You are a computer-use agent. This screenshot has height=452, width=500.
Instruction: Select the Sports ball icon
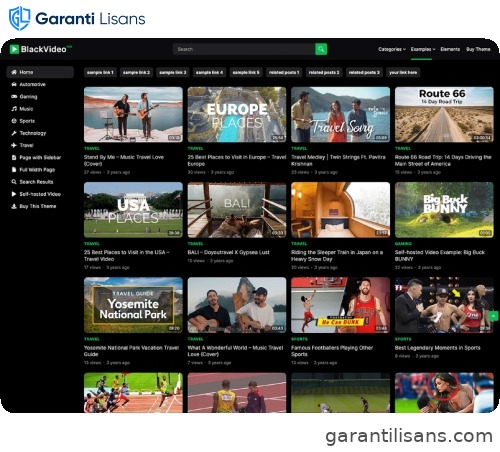click(14, 121)
